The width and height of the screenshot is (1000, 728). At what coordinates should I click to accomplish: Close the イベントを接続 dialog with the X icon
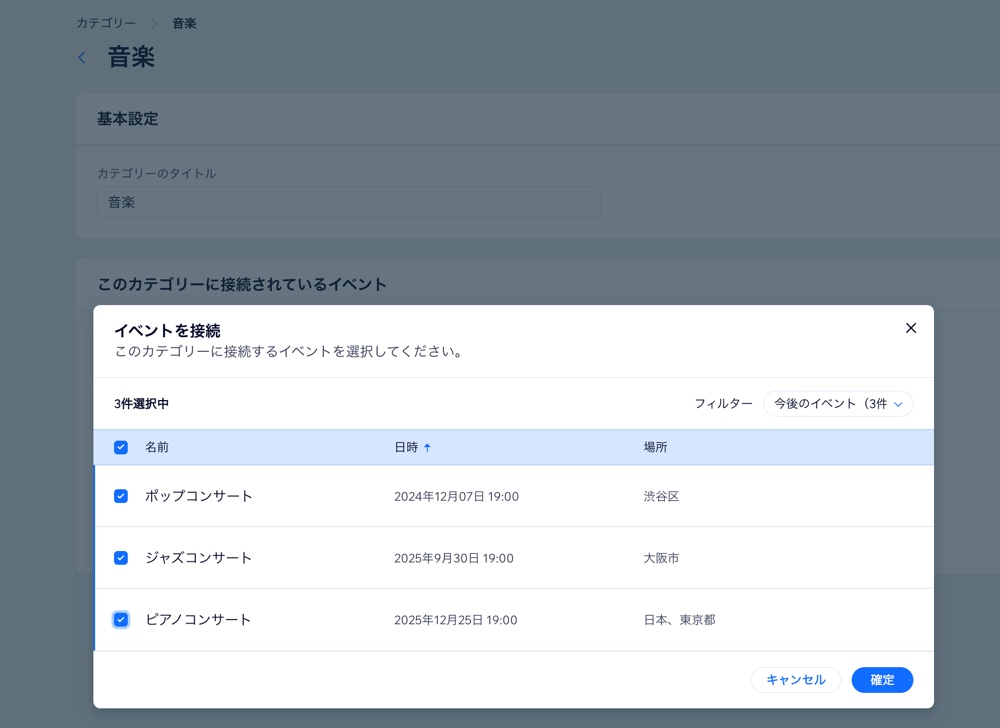911,327
